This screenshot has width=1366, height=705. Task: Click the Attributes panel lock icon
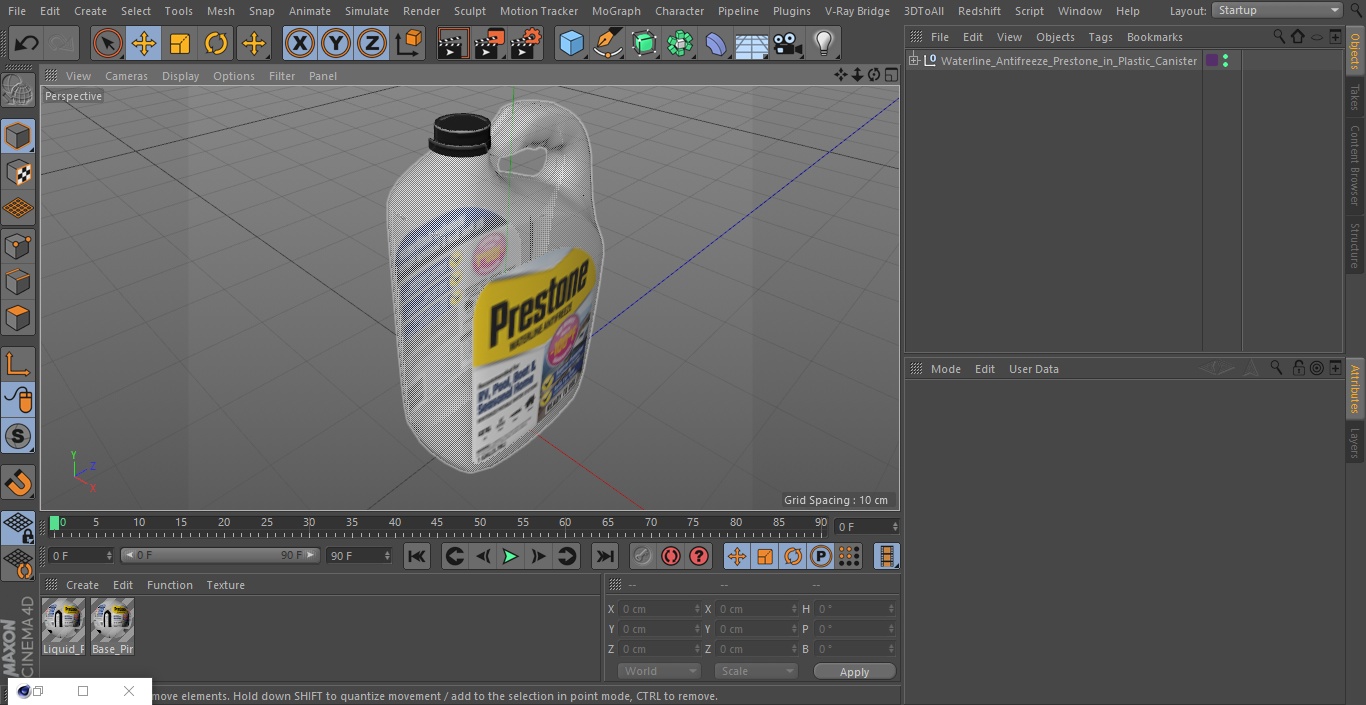pyautogui.click(x=1297, y=368)
